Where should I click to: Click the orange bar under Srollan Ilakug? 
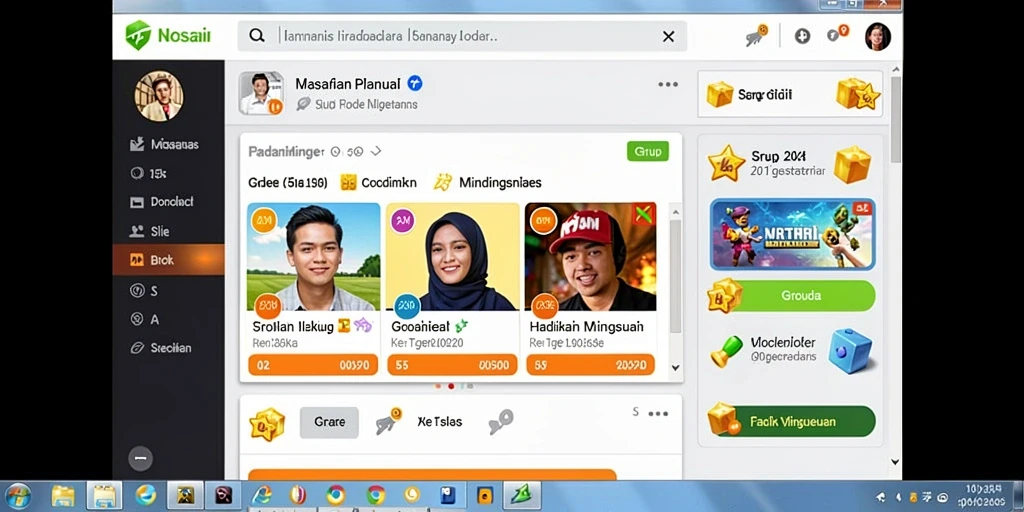point(313,365)
